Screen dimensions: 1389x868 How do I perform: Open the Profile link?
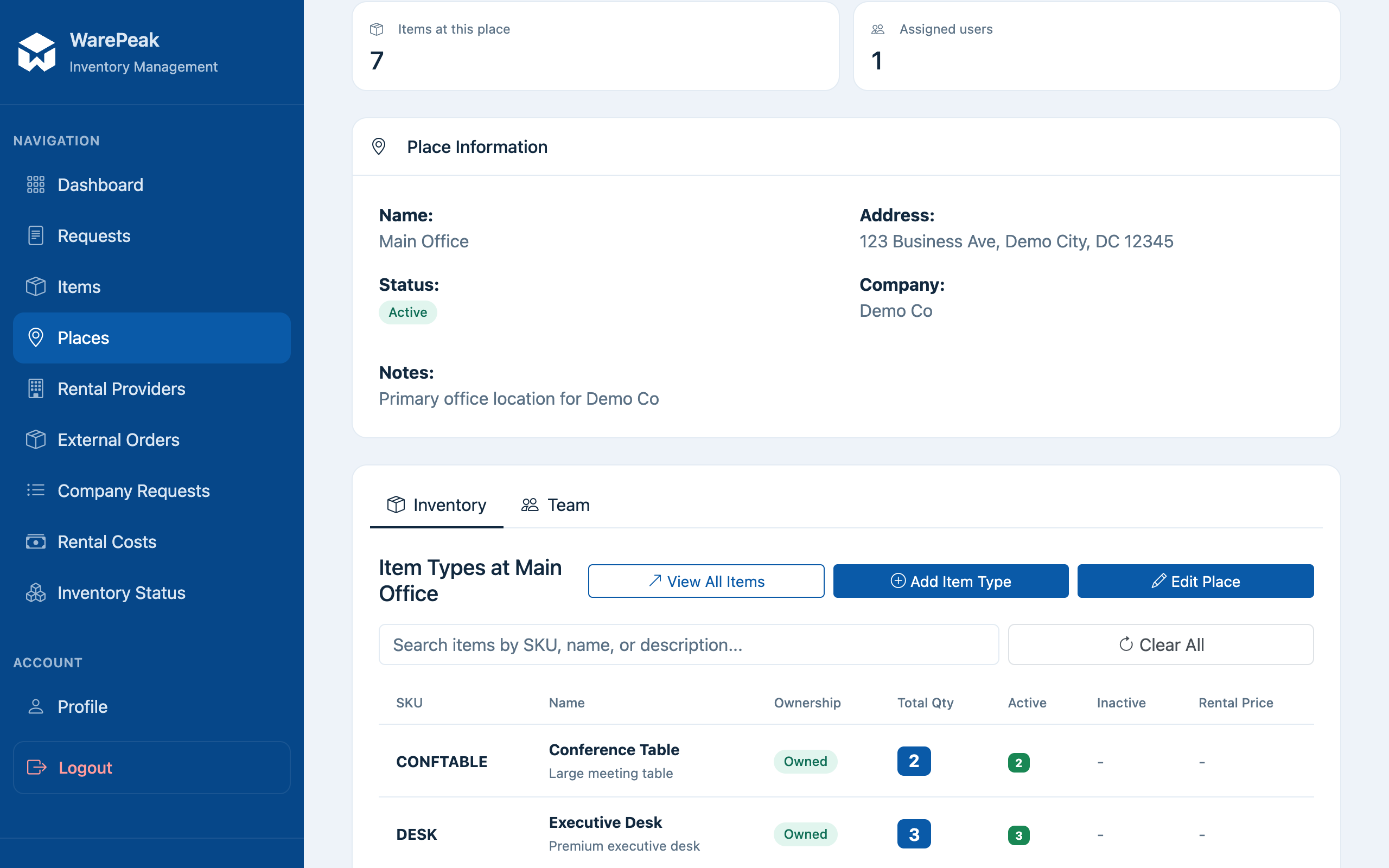point(151,707)
